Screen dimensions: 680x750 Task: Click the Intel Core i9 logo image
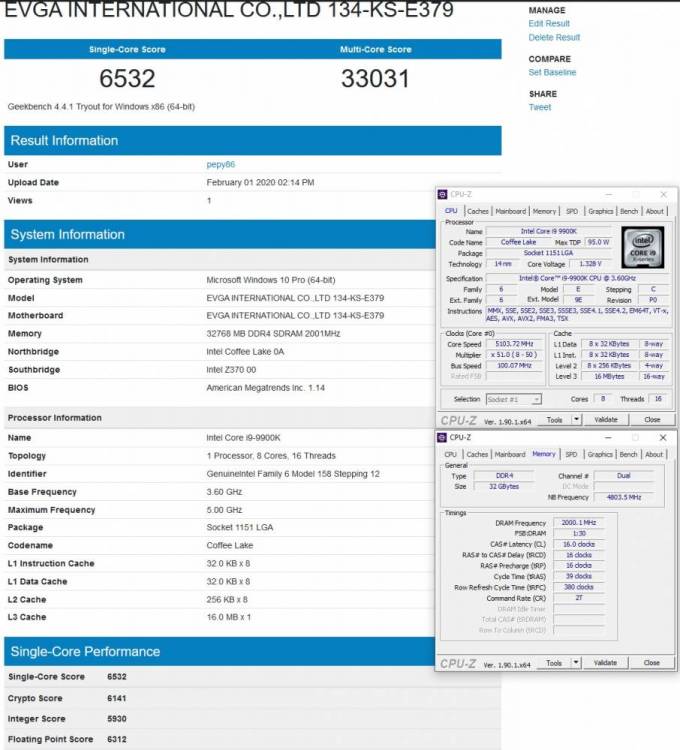[643, 247]
